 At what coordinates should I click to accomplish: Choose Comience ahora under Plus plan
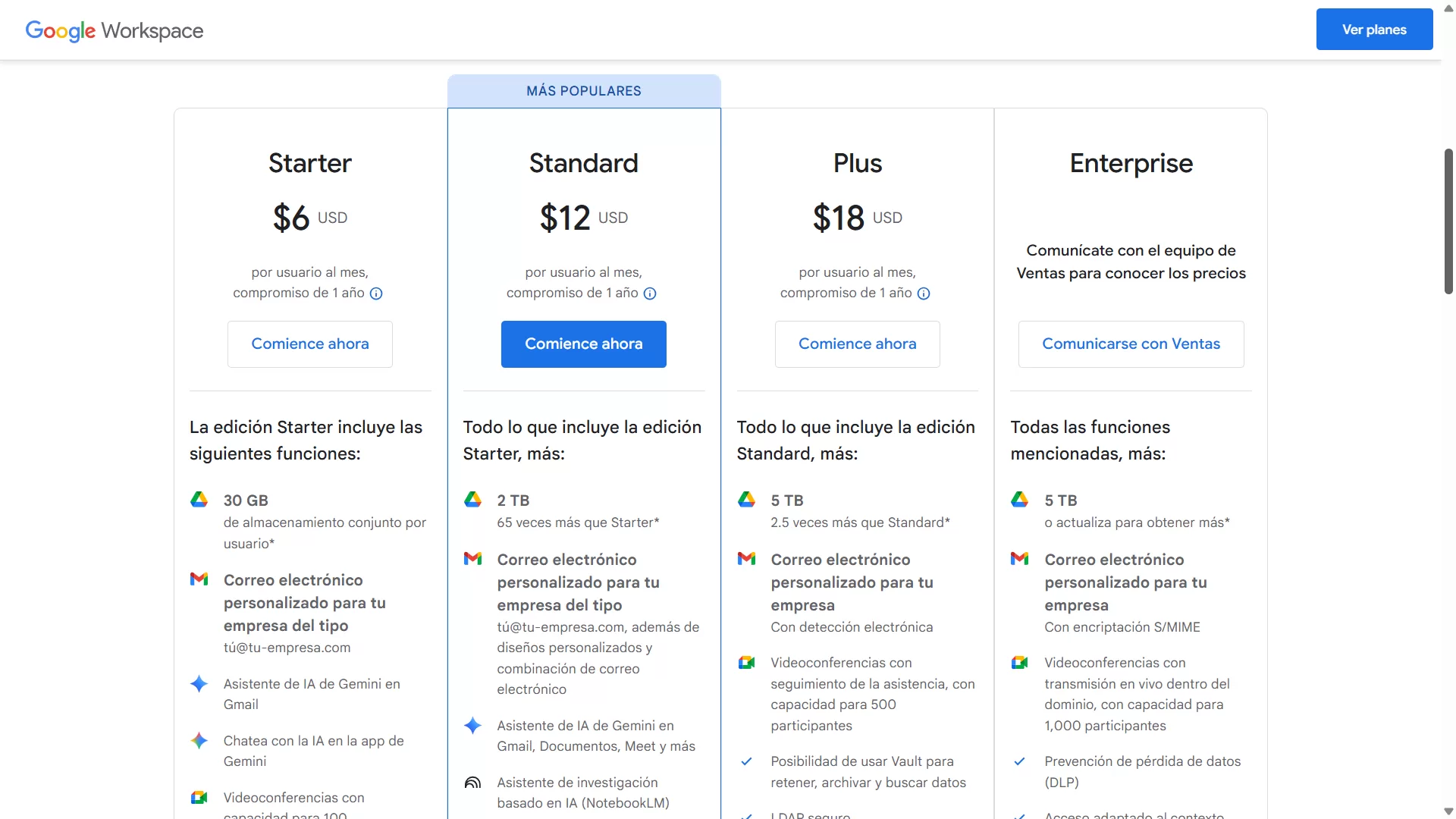tap(857, 344)
